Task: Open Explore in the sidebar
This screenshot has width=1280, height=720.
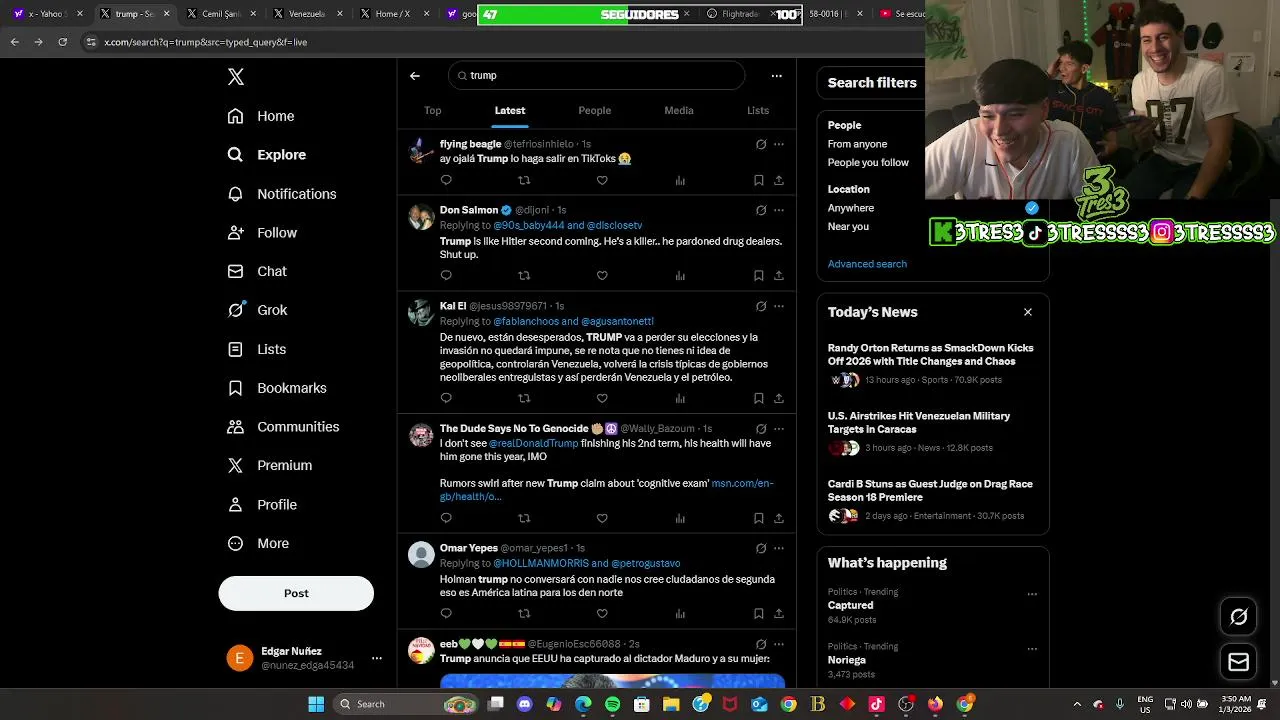Action: [267, 155]
